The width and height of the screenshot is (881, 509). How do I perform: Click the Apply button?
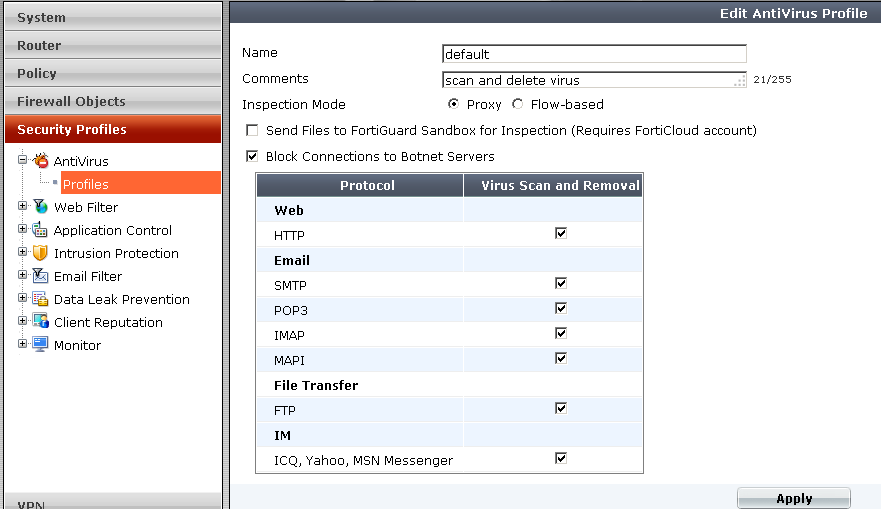coord(793,499)
